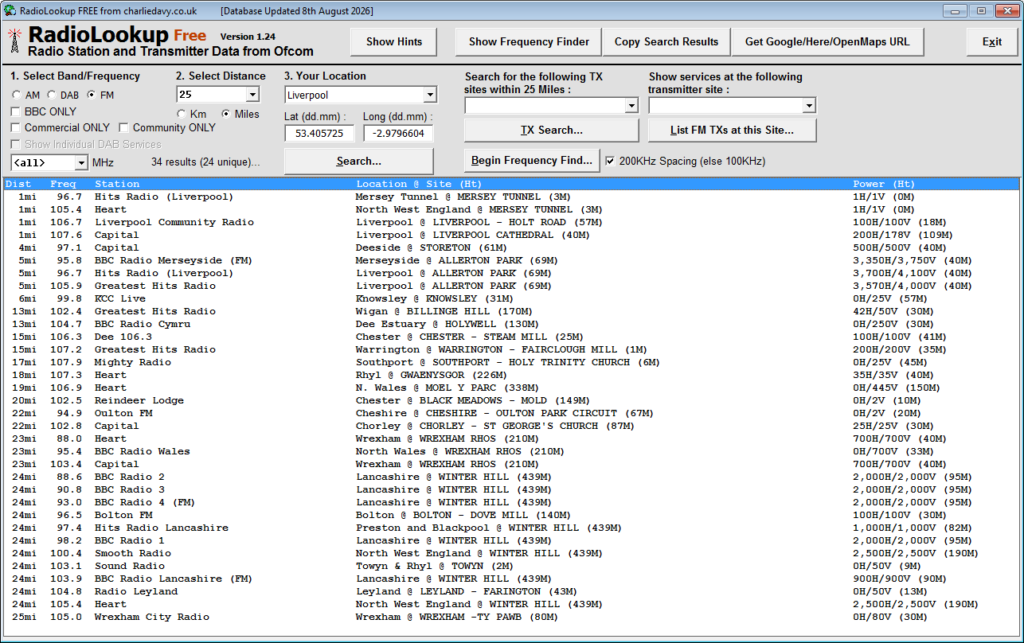Click the Search... button
This screenshot has width=1024, height=643.
[x=359, y=161]
